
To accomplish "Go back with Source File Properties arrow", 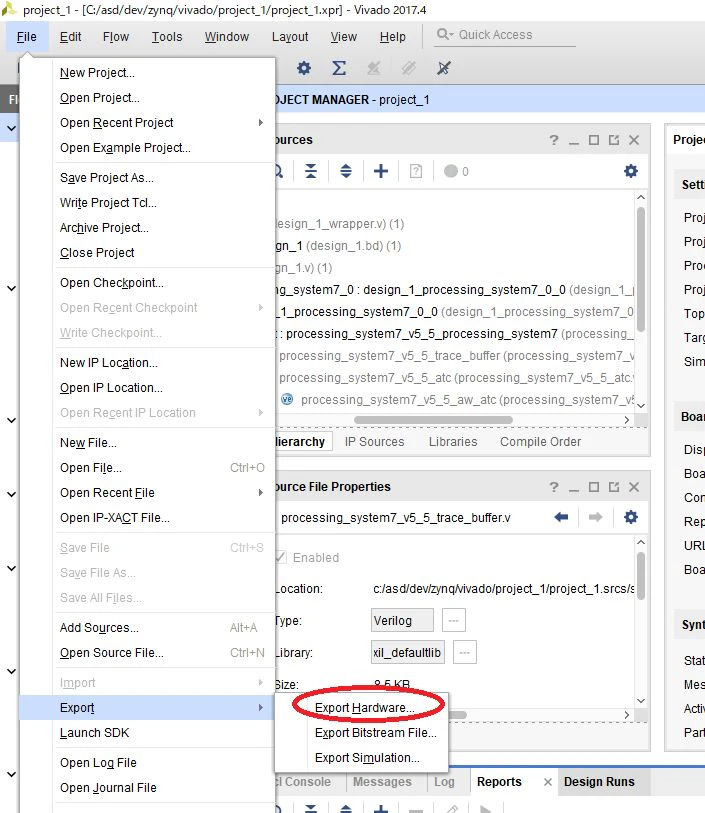I will 561,517.
